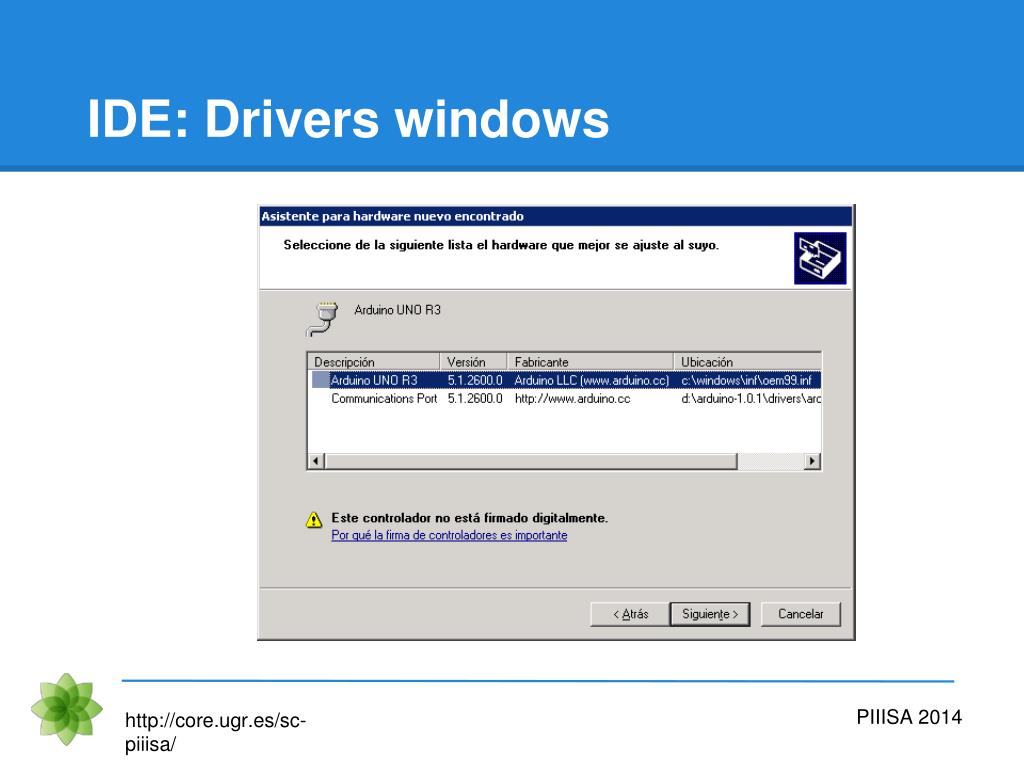This screenshot has width=1024, height=768.
Task: Click the PIIISA 2014 footer text
Action: tap(908, 717)
